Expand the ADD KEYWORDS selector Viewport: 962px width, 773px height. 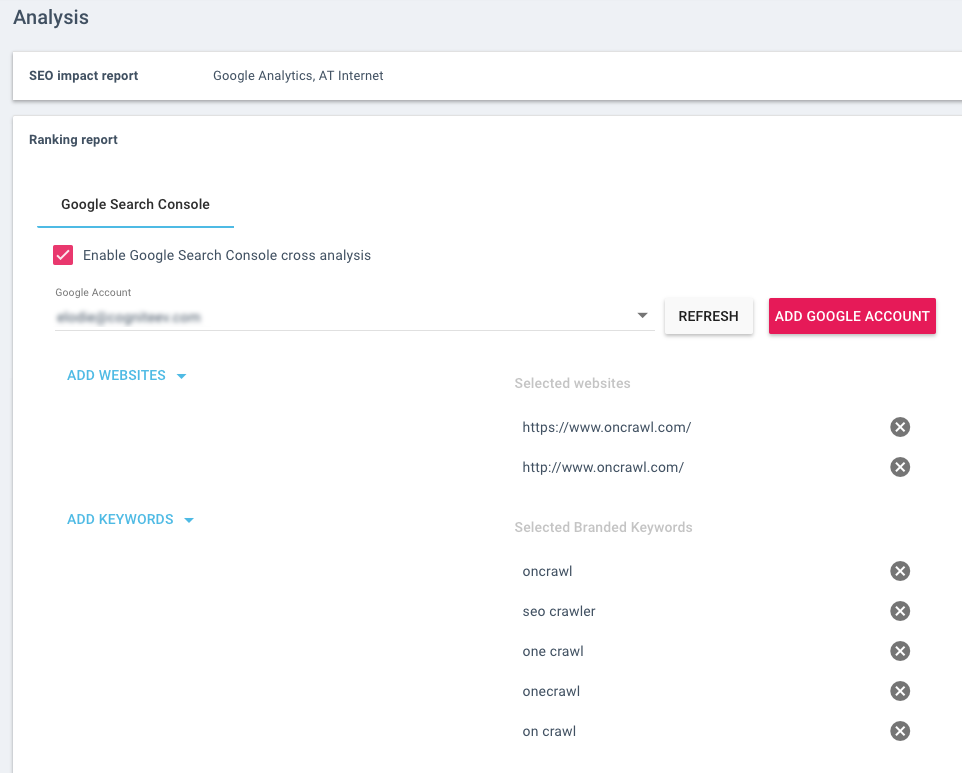[130, 519]
